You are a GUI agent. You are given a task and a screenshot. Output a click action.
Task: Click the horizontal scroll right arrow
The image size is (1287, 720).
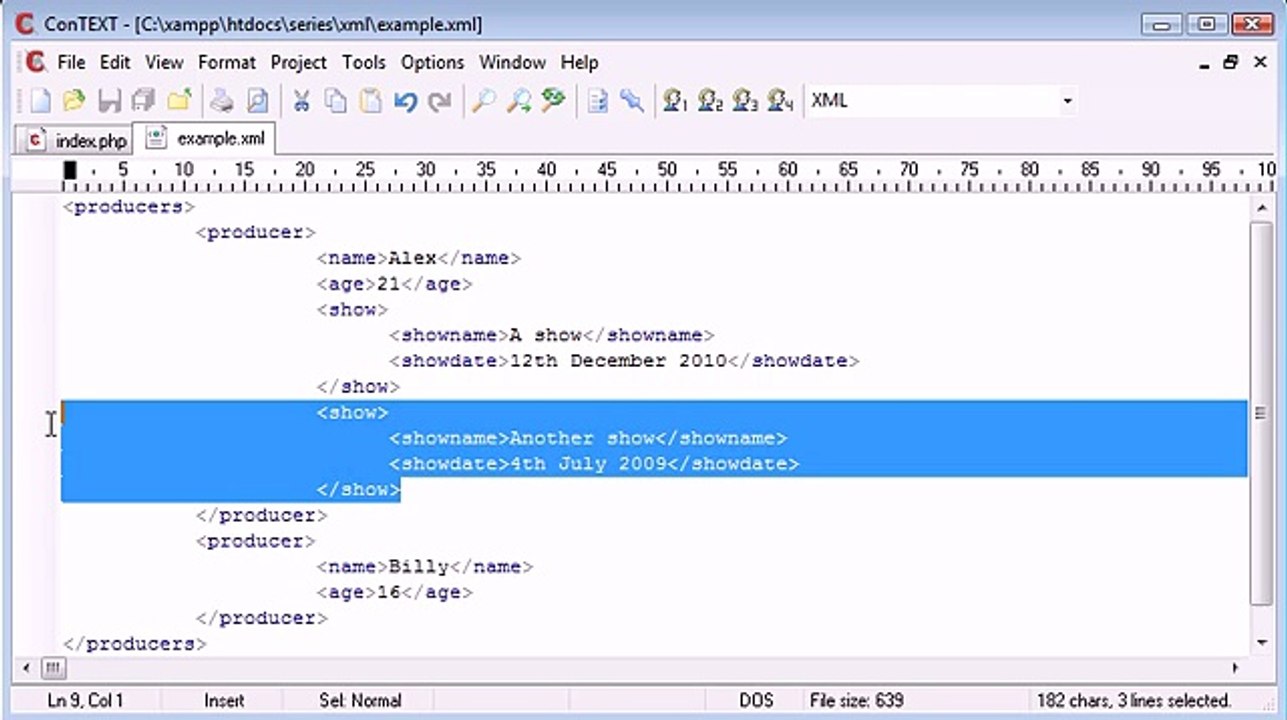[x=1236, y=668]
